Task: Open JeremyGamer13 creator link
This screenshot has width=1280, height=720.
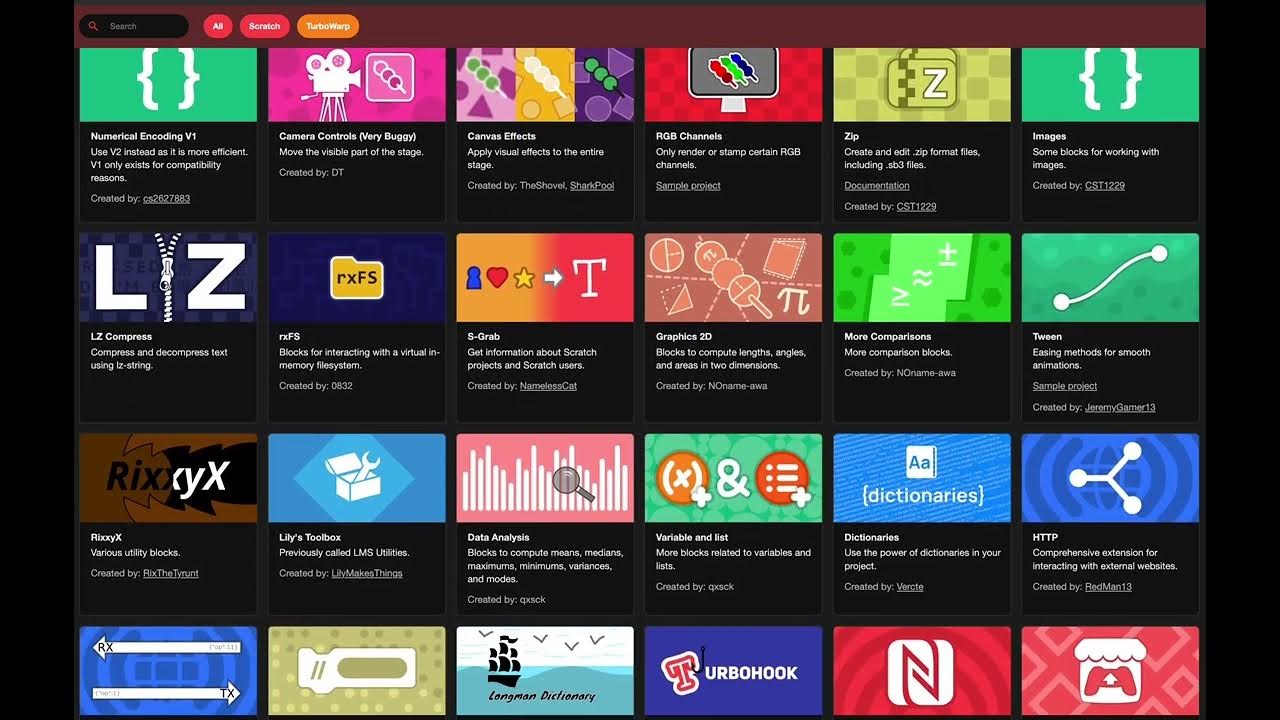Action: coord(1120,407)
